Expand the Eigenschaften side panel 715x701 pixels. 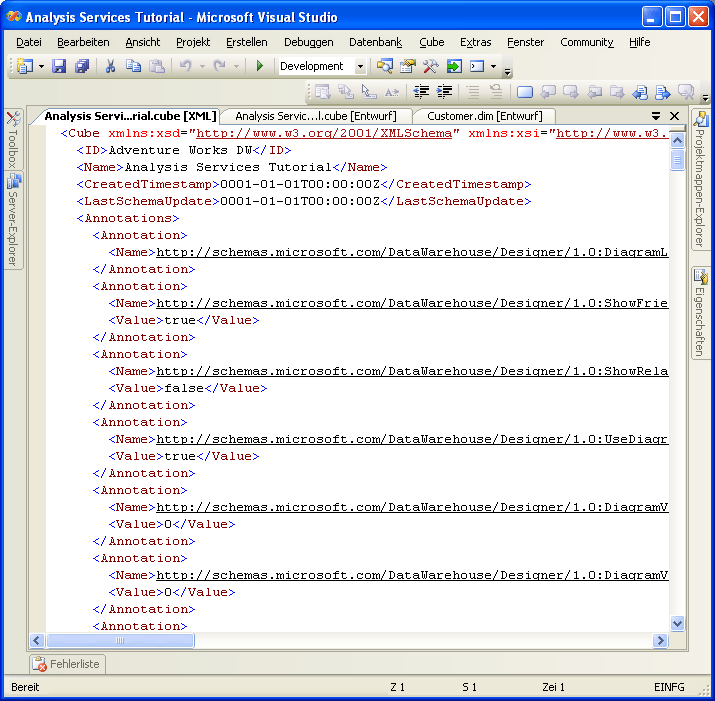point(700,313)
